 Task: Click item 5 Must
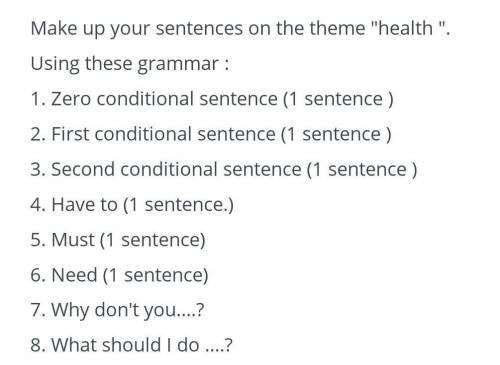tap(118, 240)
